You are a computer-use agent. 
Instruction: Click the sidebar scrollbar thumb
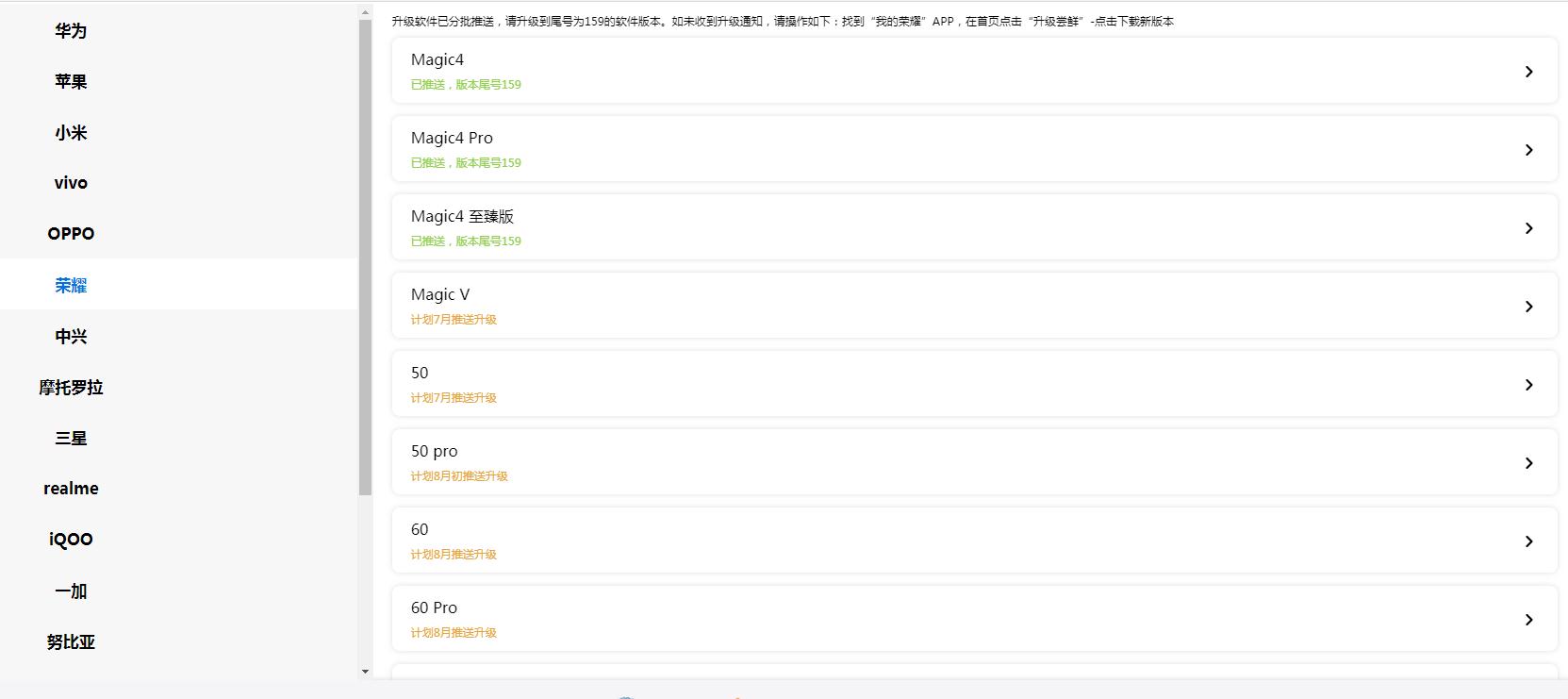(366, 258)
